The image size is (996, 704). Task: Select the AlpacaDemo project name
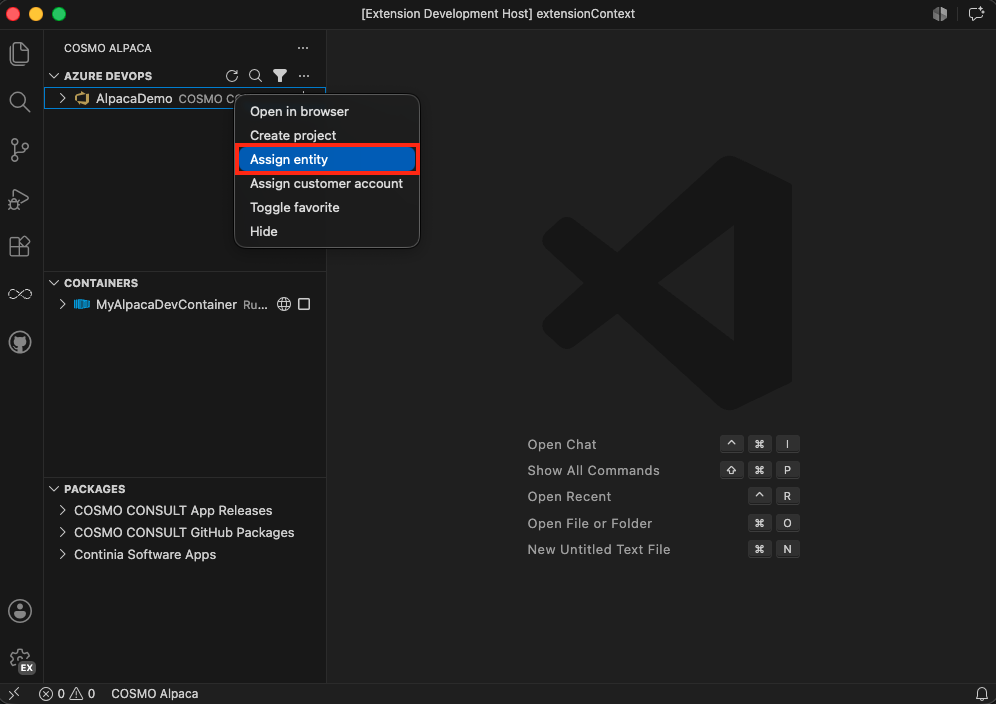click(x=134, y=98)
